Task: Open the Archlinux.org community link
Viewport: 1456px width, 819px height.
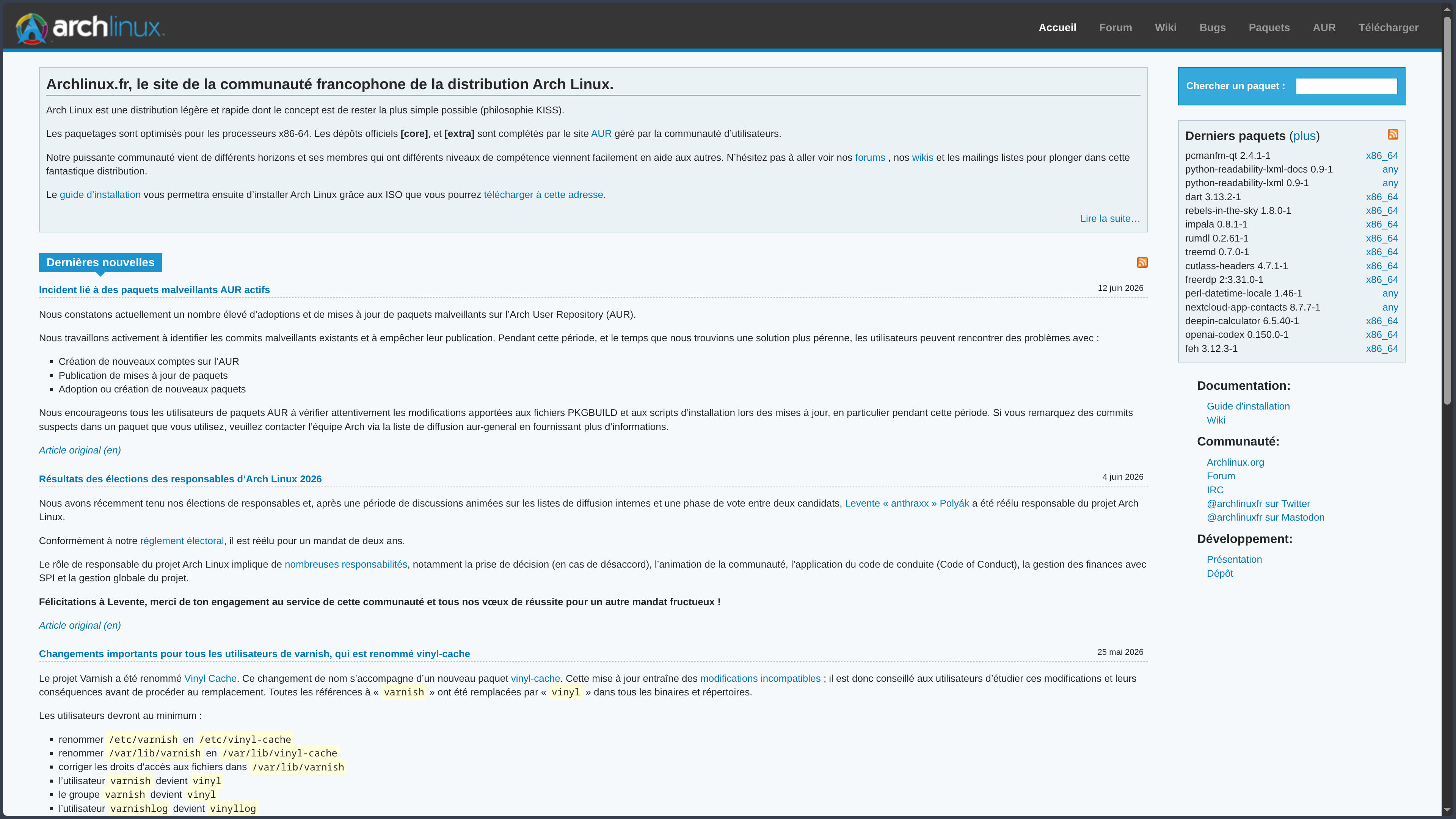Action: pos(1235,462)
